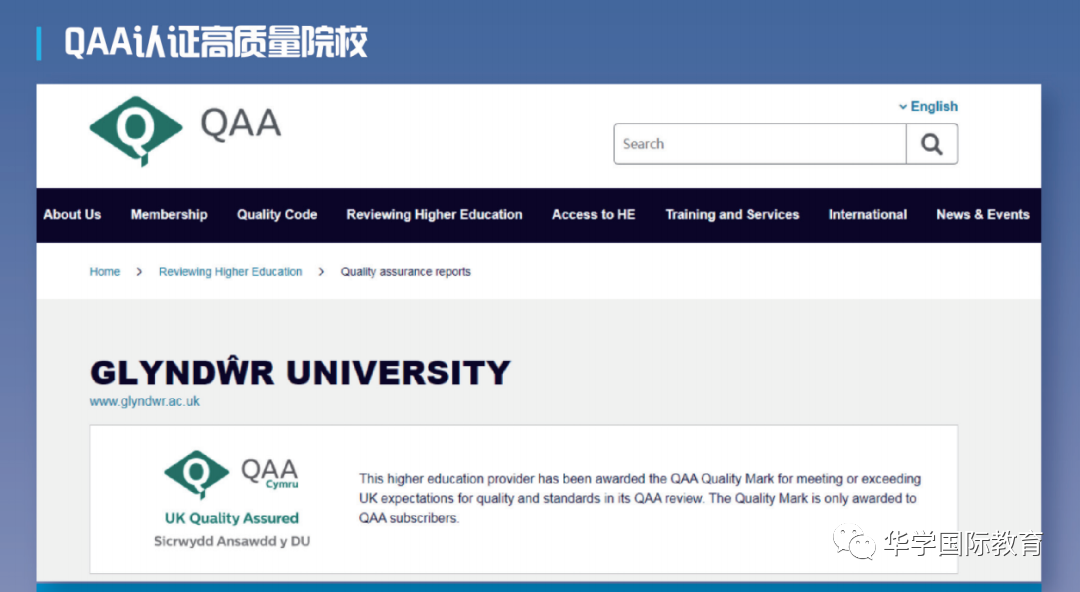Open the Access to HE menu

[593, 214]
